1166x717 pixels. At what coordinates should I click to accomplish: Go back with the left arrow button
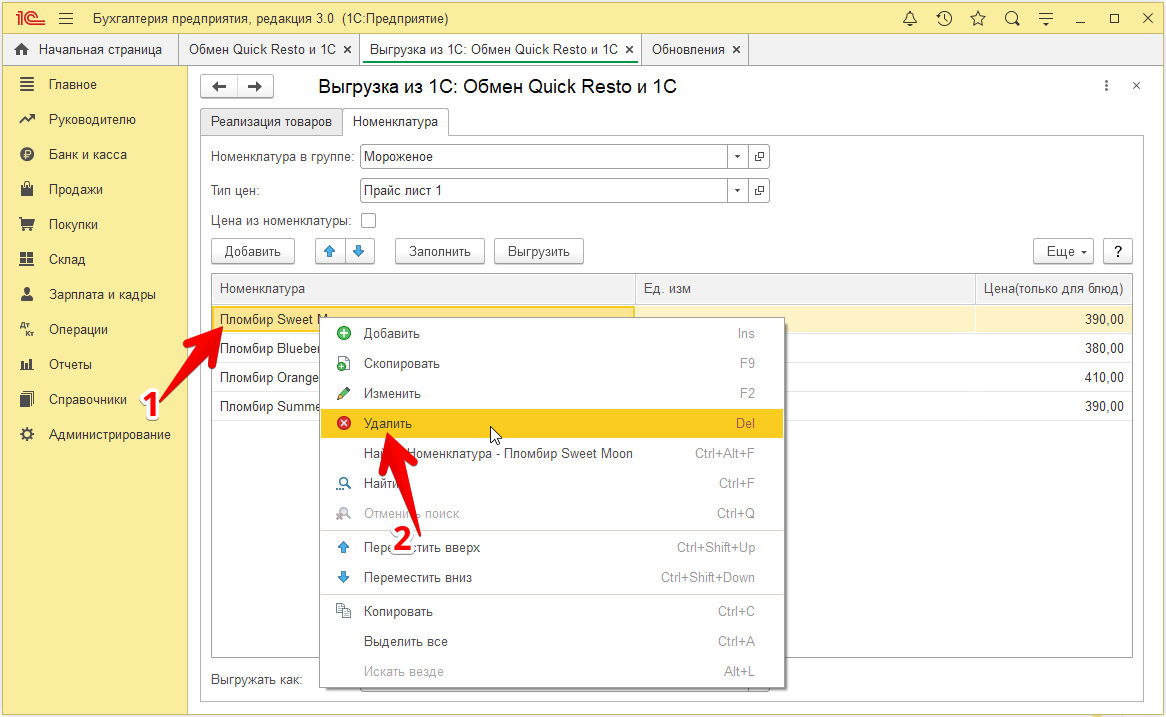(219, 86)
